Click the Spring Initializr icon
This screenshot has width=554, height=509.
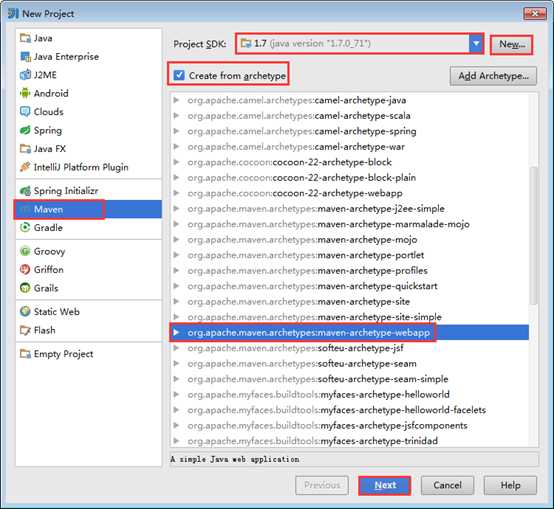25,191
